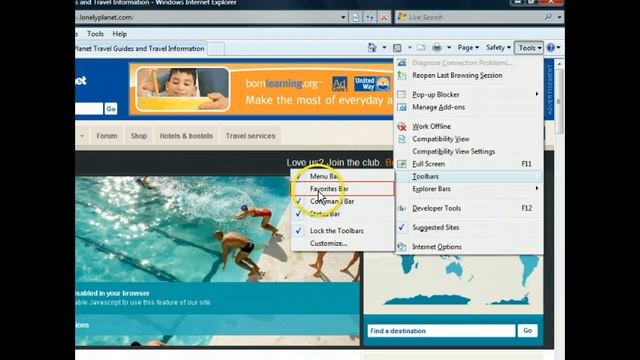Image resolution: width=640 pixels, height=360 pixels.
Task: Open the Safety dropdown menu
Action: 498,48
